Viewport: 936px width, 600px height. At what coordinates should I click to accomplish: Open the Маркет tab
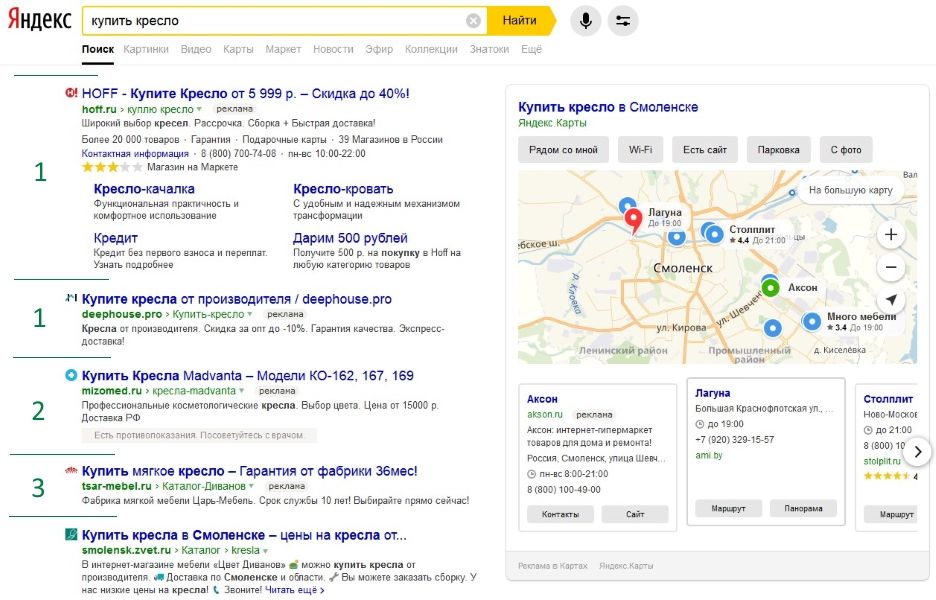click(283, 49)
